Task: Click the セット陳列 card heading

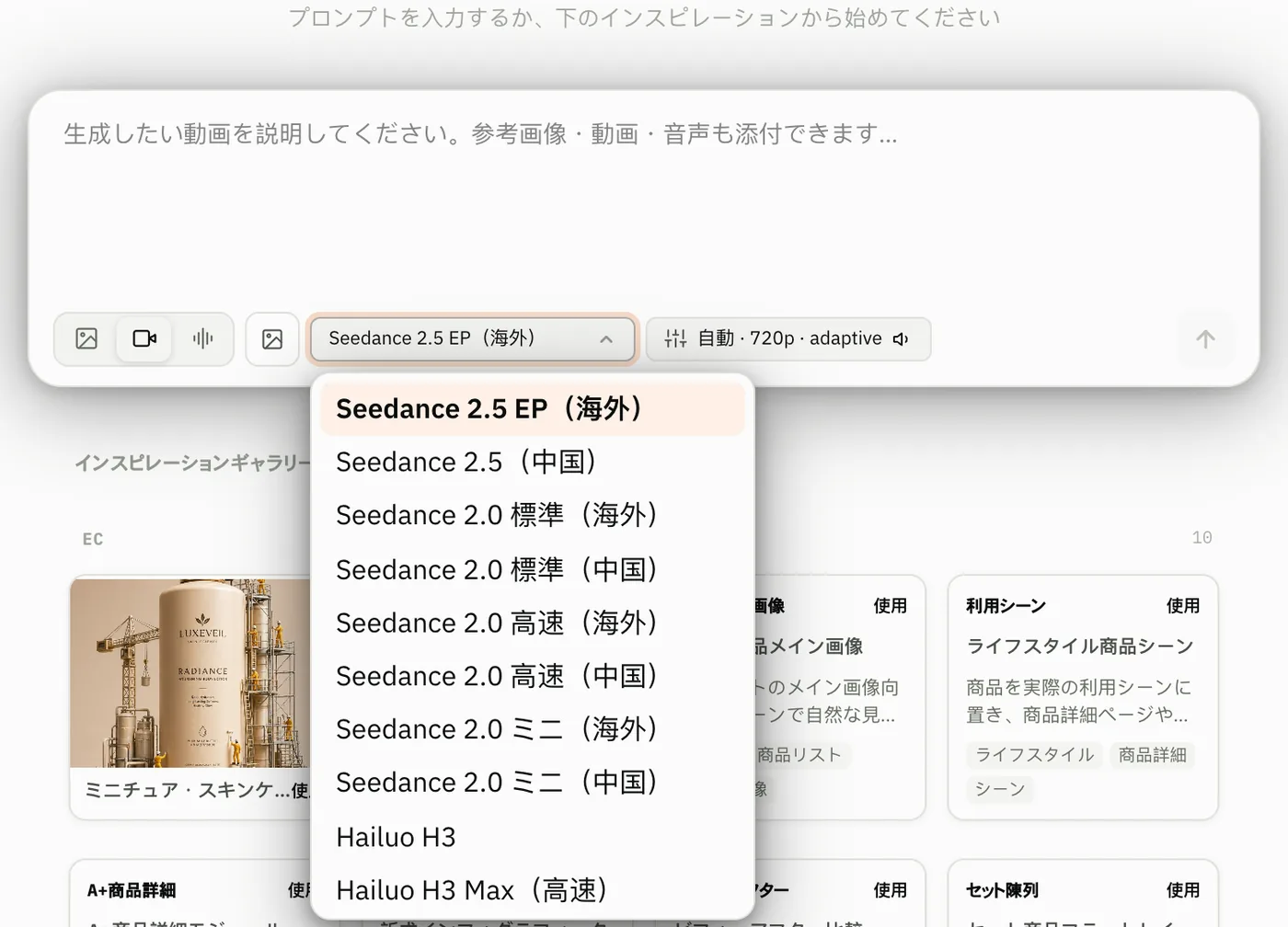Action: point(1003,890)
